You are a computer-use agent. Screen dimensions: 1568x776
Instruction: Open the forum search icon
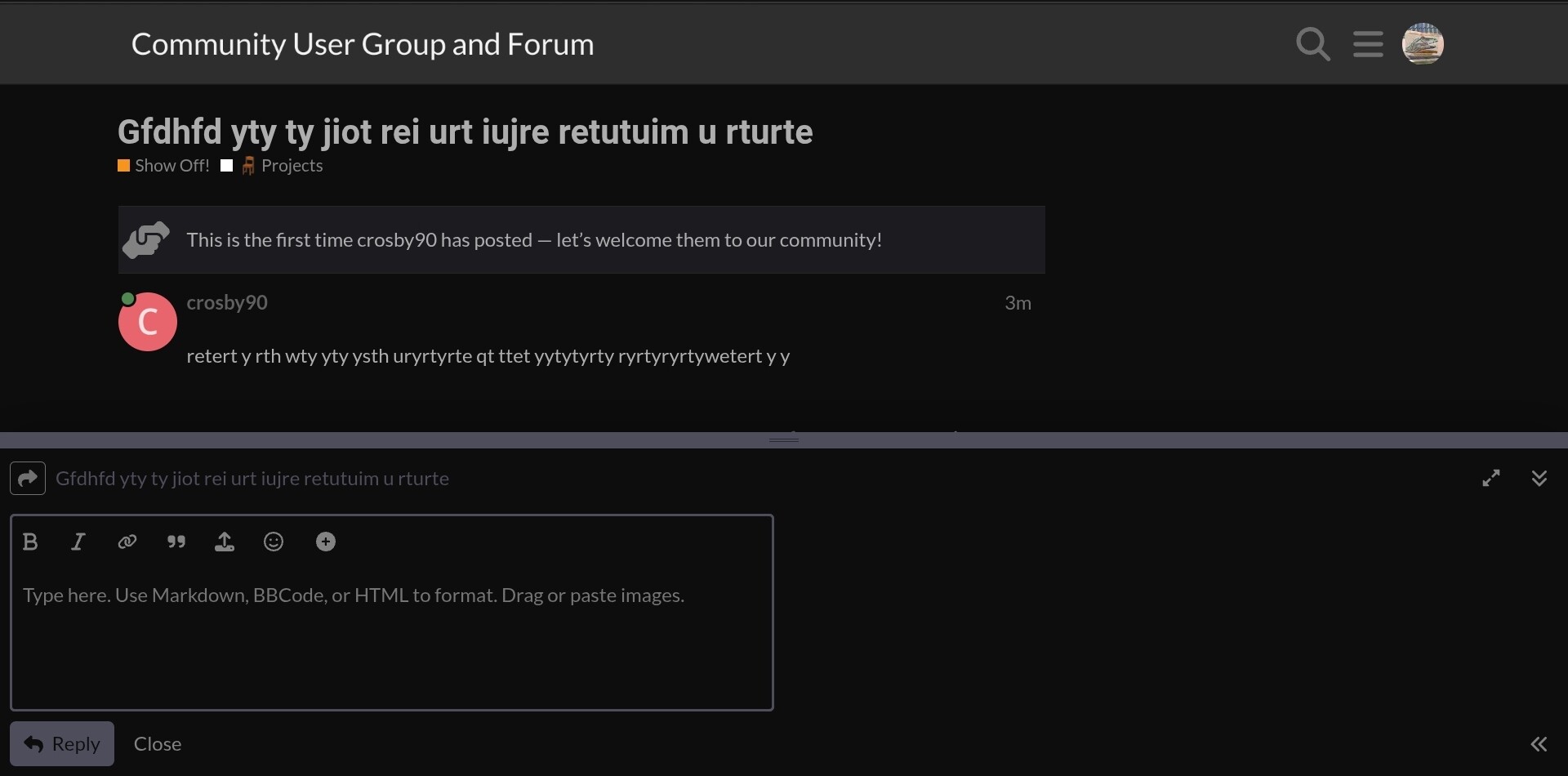[x=1313, y=44]
